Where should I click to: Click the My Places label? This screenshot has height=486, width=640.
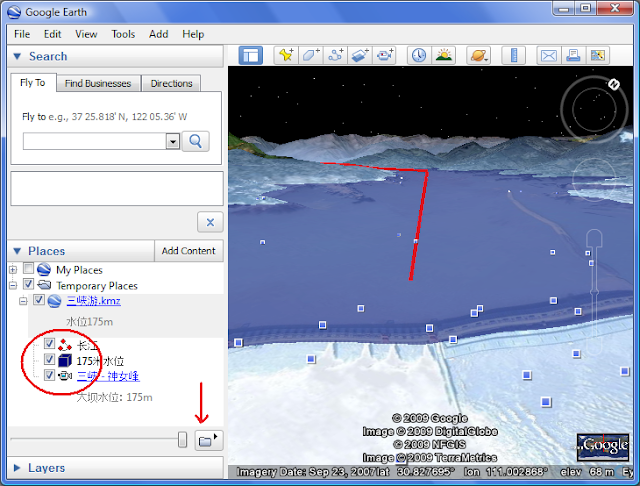pyautogui.click(x=79, y=270)
